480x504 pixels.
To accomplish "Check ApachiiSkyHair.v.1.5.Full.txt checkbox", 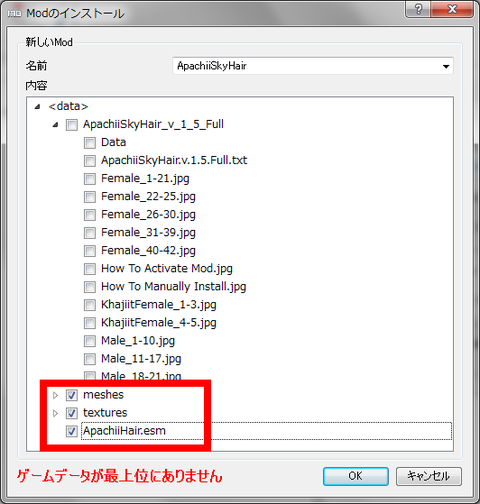I will click(x=90, y=161).
